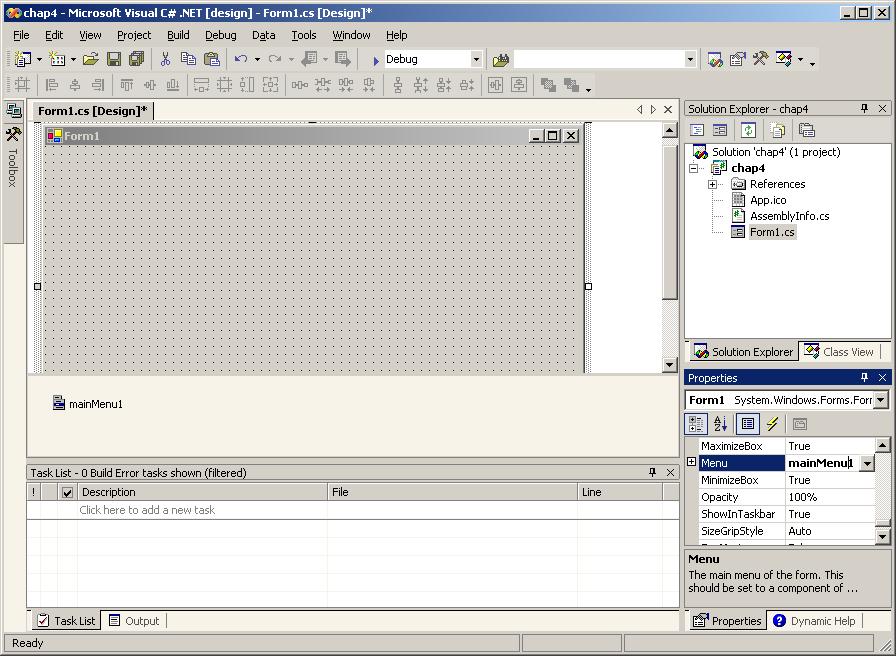Click the Opacity value 100% field
The width and height of the screenshot is (896, 656).
(830, 497)
